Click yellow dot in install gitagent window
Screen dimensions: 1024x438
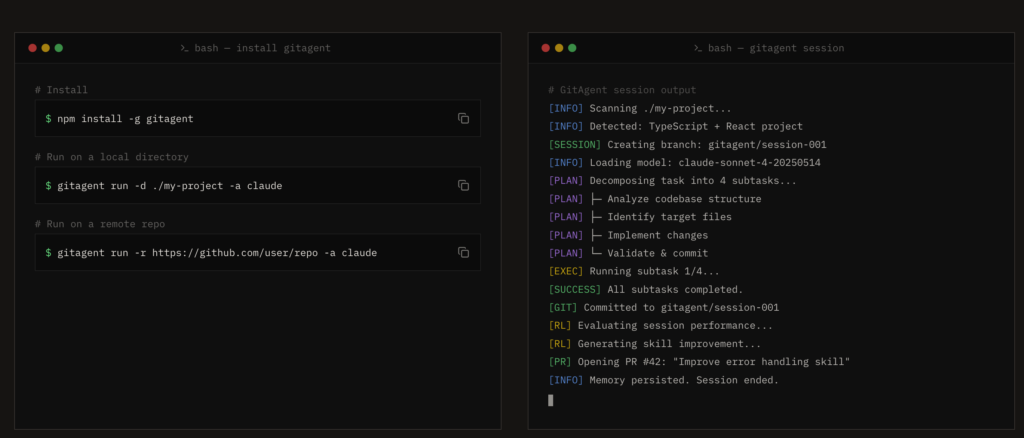click(46, 48)
